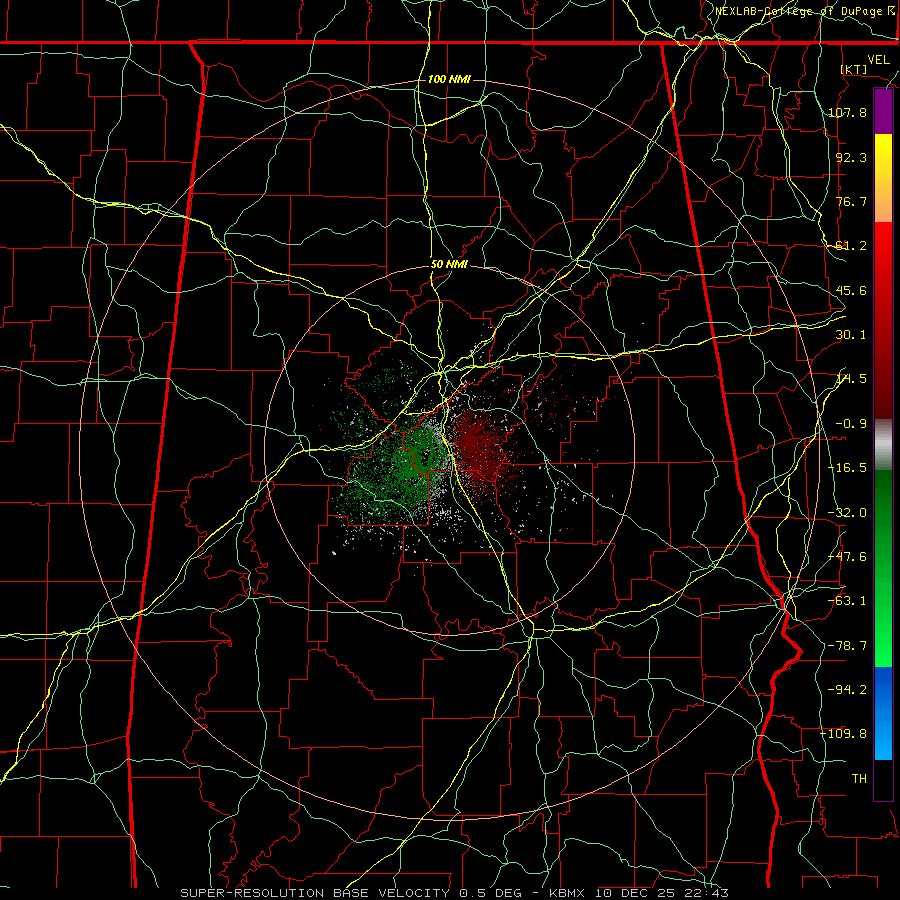Click the blue segment of the color bar
The image size is (900, 900).
(883, 713)
